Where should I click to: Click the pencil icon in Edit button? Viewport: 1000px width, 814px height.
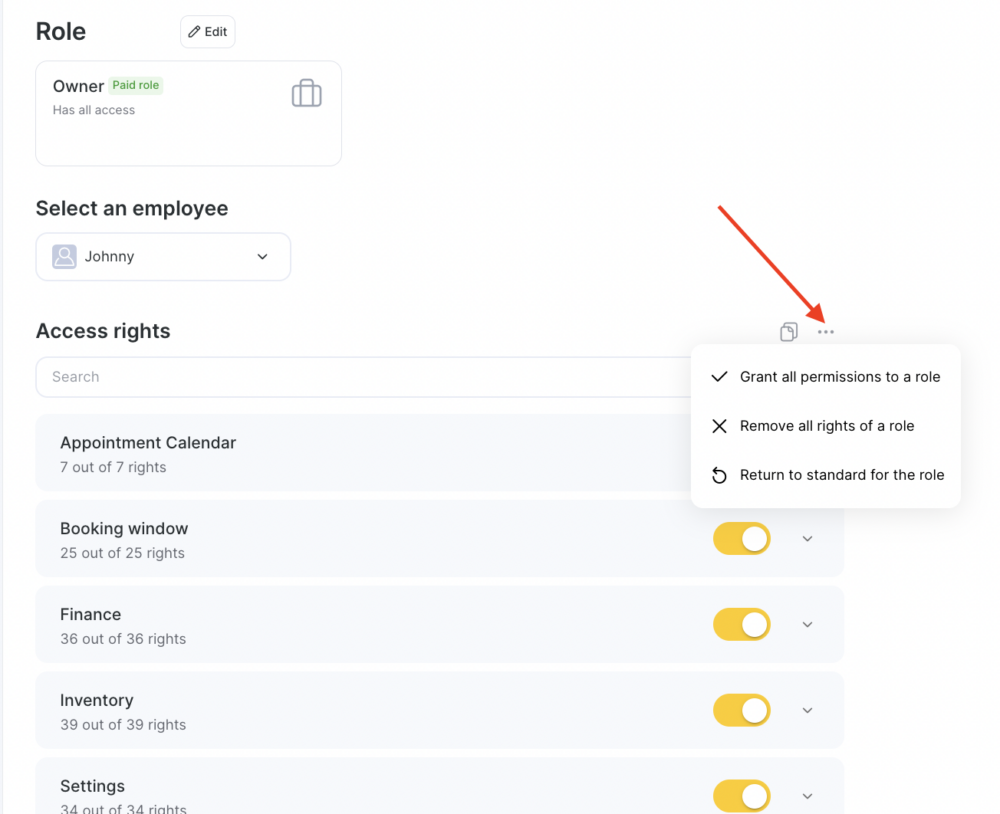195,32
